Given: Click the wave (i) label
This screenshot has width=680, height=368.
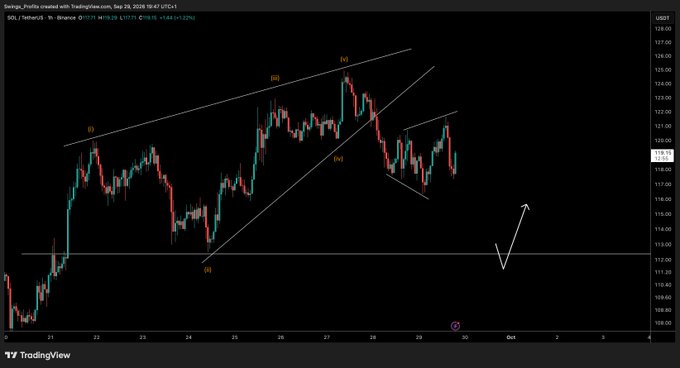Looking at the screenshot, I should 91,129.
